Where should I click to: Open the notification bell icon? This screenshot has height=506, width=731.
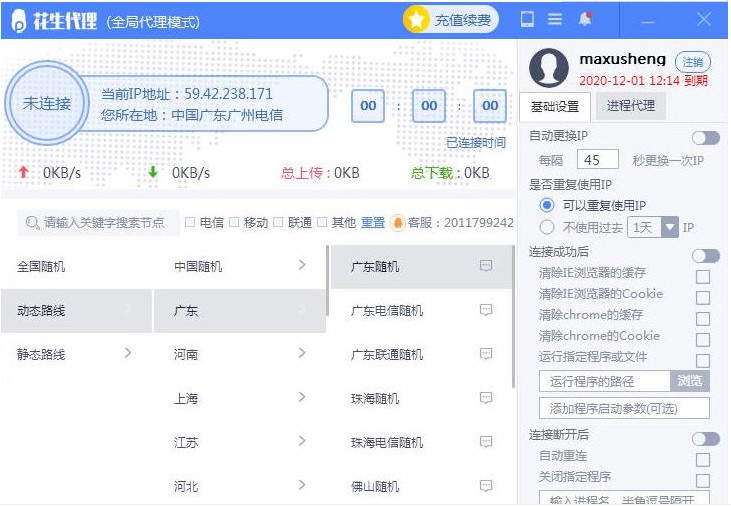coord(585,19)
